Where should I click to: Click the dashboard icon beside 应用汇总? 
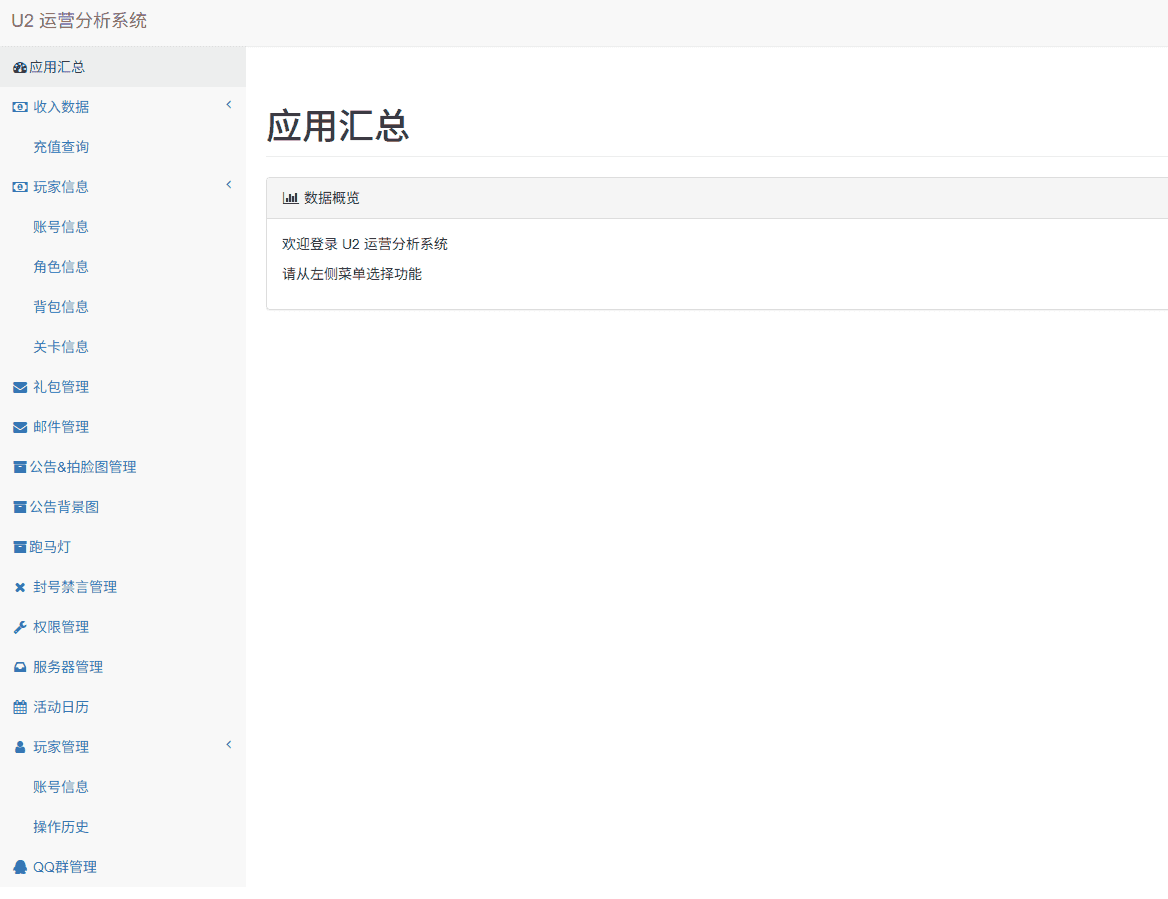pos(19,67)
